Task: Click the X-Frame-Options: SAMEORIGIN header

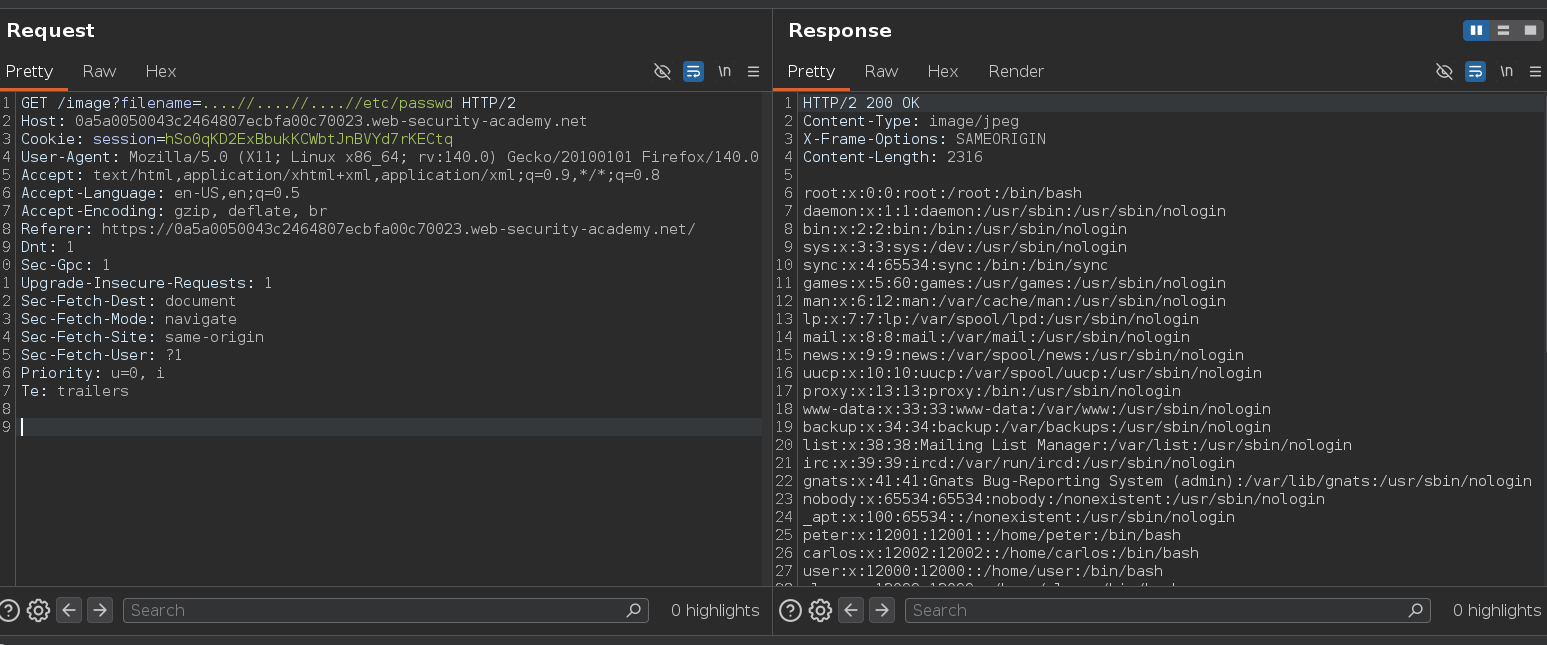Action: pyautogui.click(x=924, y=139)
